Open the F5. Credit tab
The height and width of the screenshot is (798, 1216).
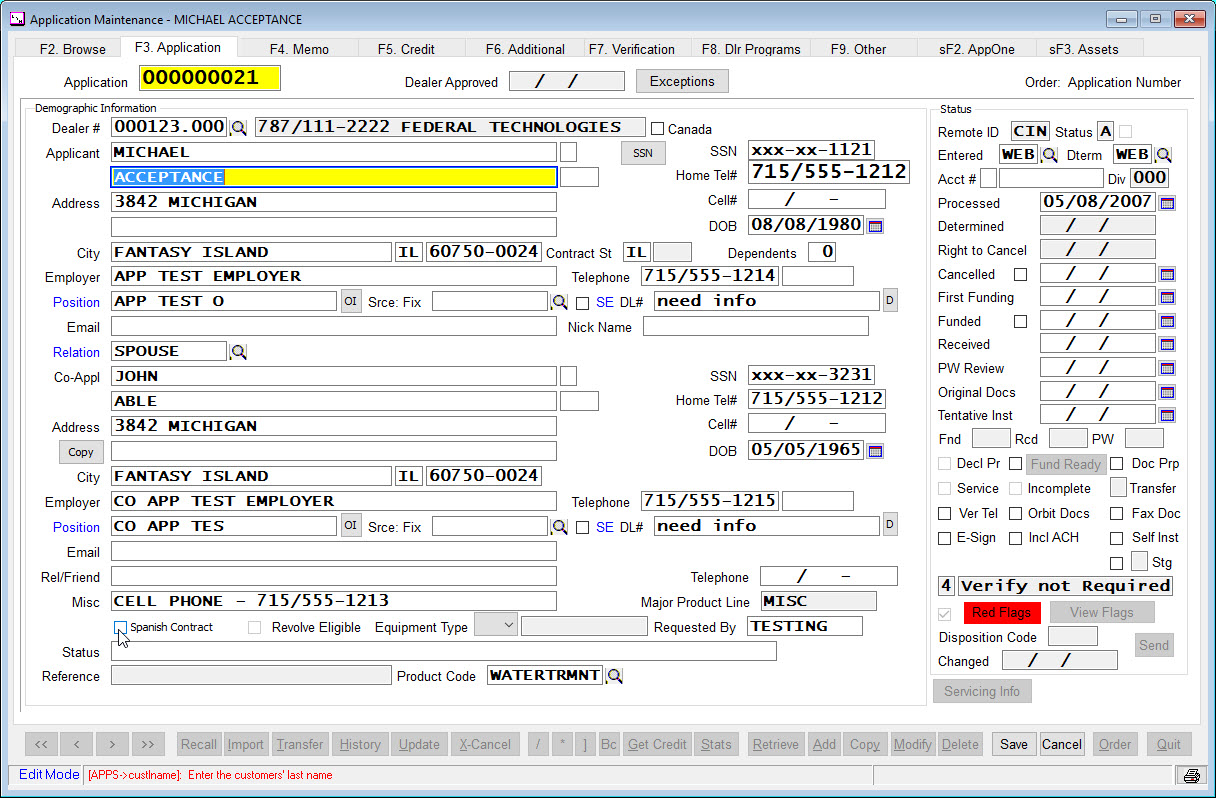406,49
